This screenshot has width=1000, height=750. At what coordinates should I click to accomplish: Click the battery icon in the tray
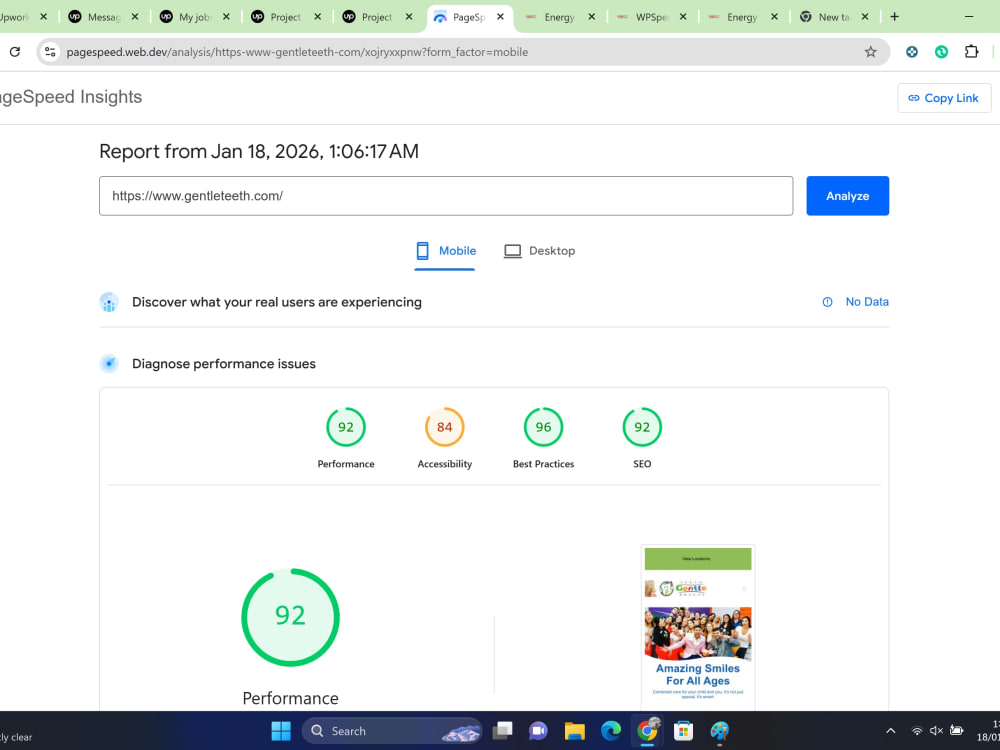coord(957,731)
